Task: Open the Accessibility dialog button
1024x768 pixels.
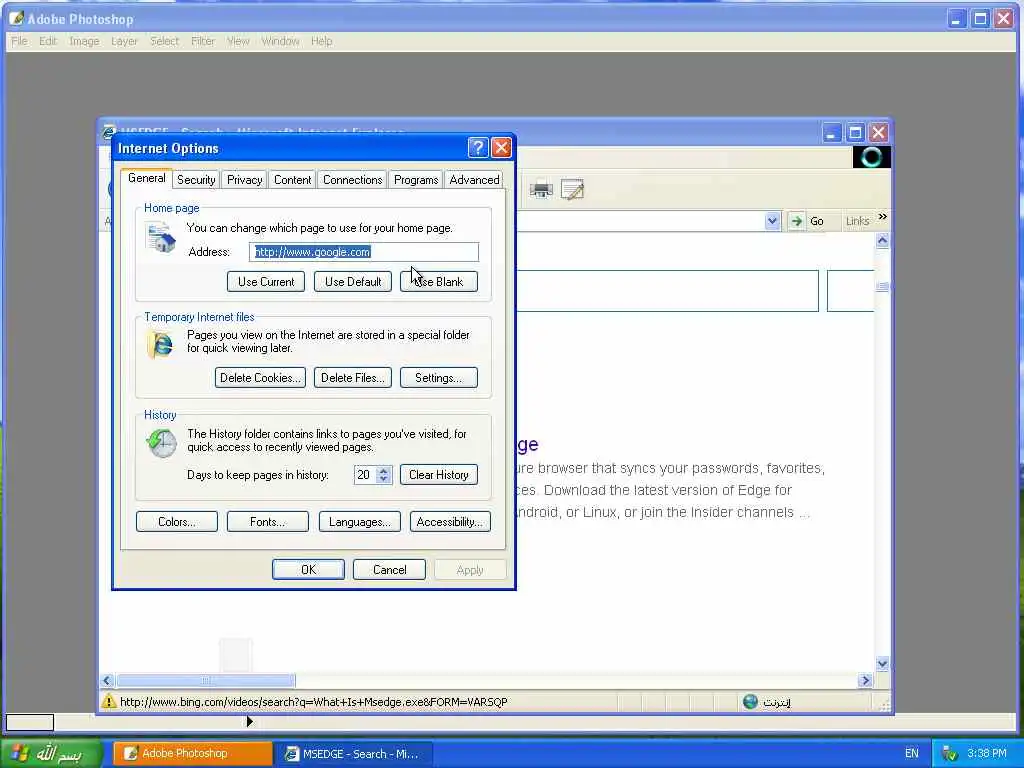Action: pos(450,522)
